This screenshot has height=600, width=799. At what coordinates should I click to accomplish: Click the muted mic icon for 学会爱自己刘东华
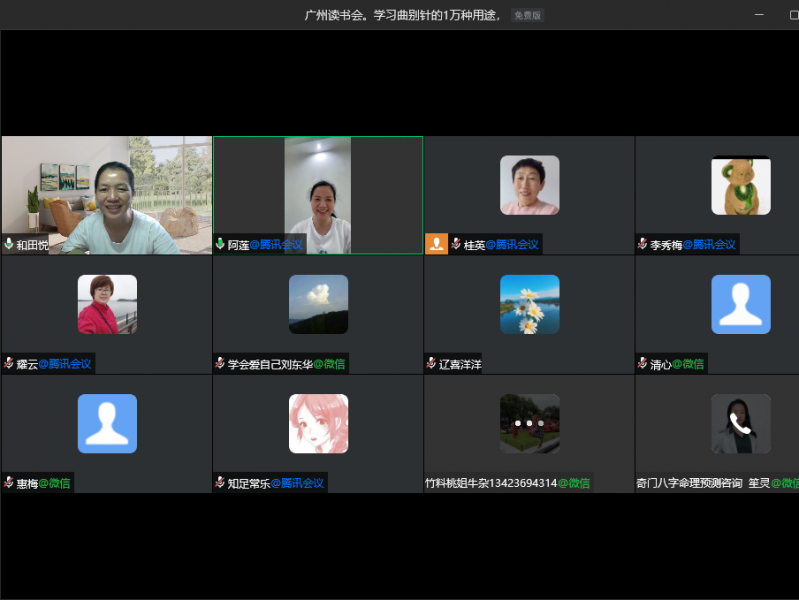pyautogui.click(x=220, y=364)
